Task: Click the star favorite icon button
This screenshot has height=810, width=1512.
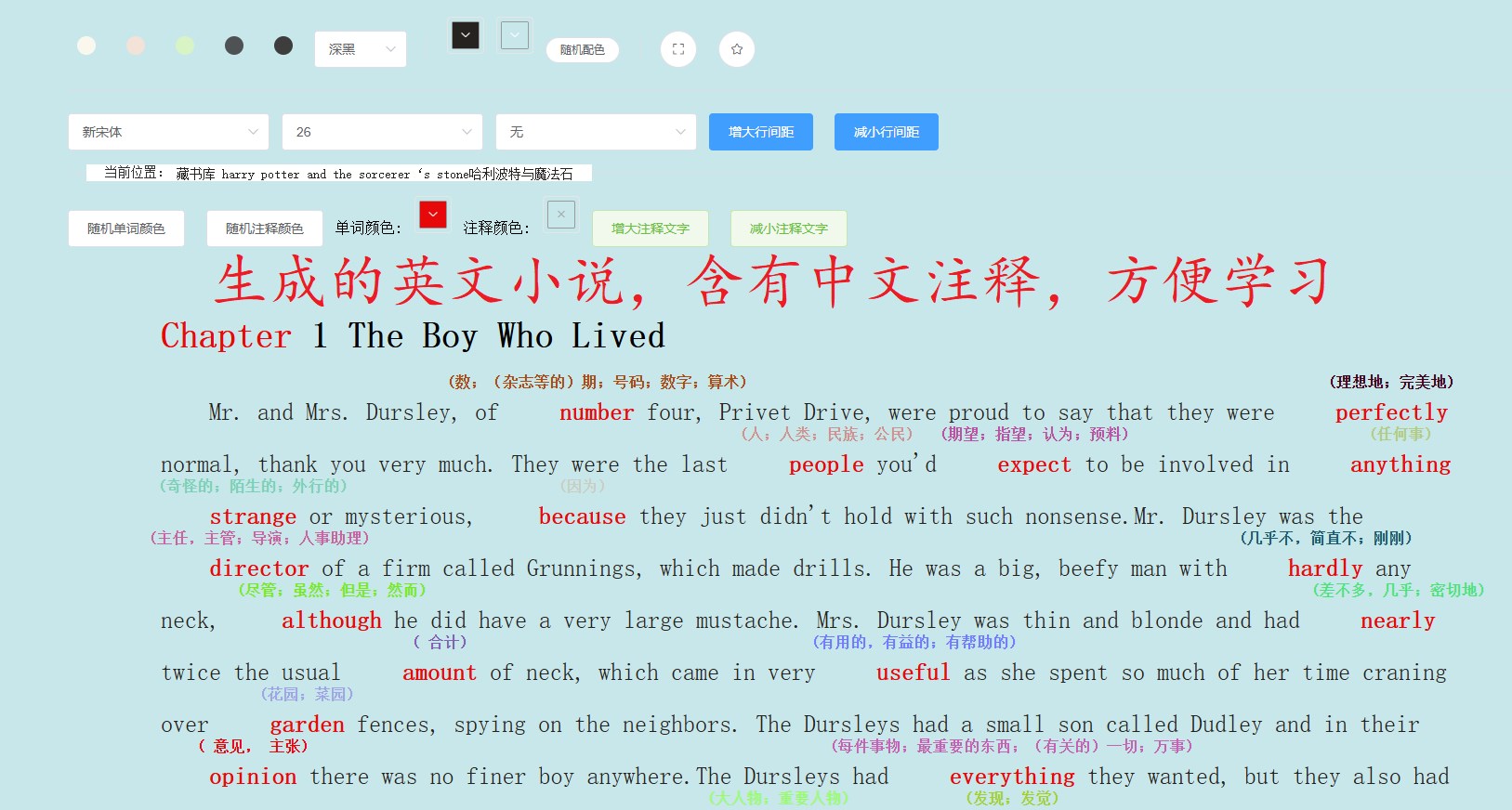Action: pos(737,49)
